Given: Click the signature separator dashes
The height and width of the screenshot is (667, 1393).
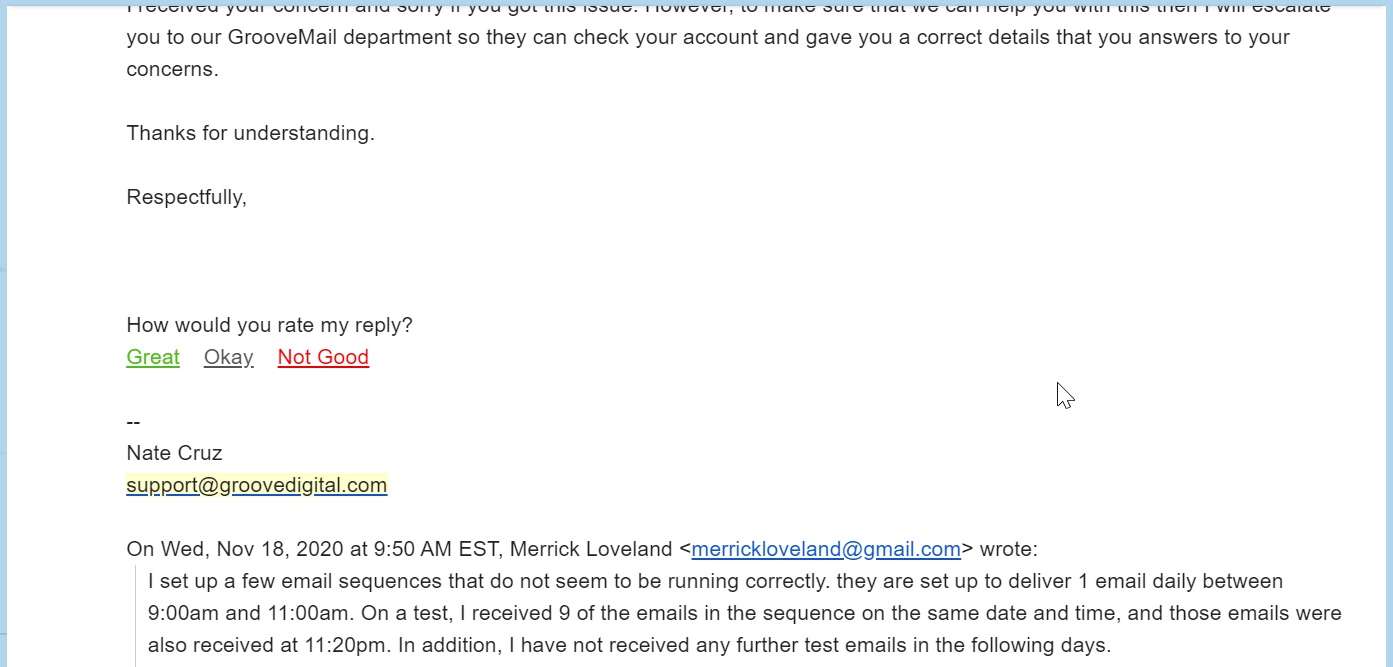Looking at the screenshot, I should [x=133, y=422].
